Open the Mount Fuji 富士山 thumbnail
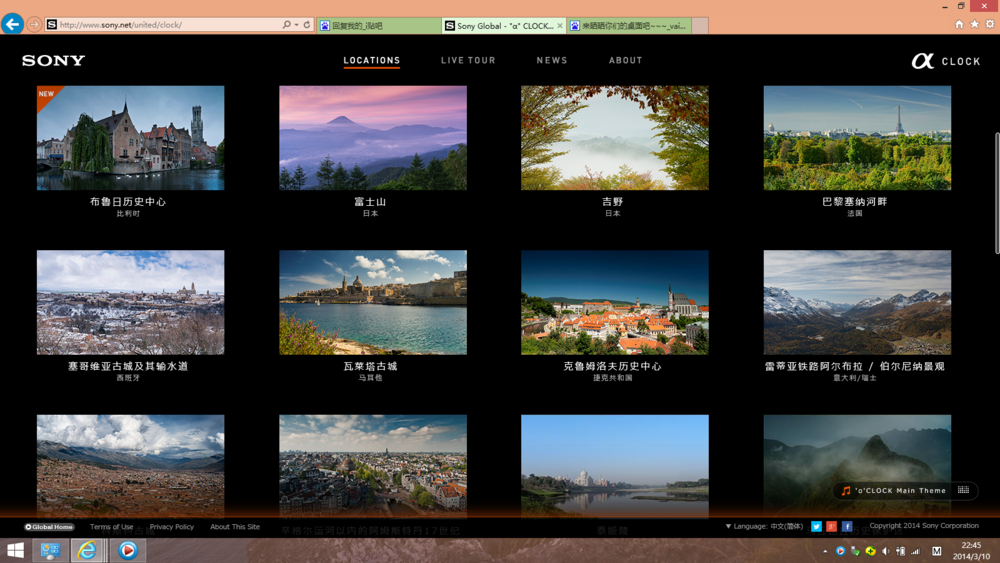1000x563 pixels. [372, 138]
